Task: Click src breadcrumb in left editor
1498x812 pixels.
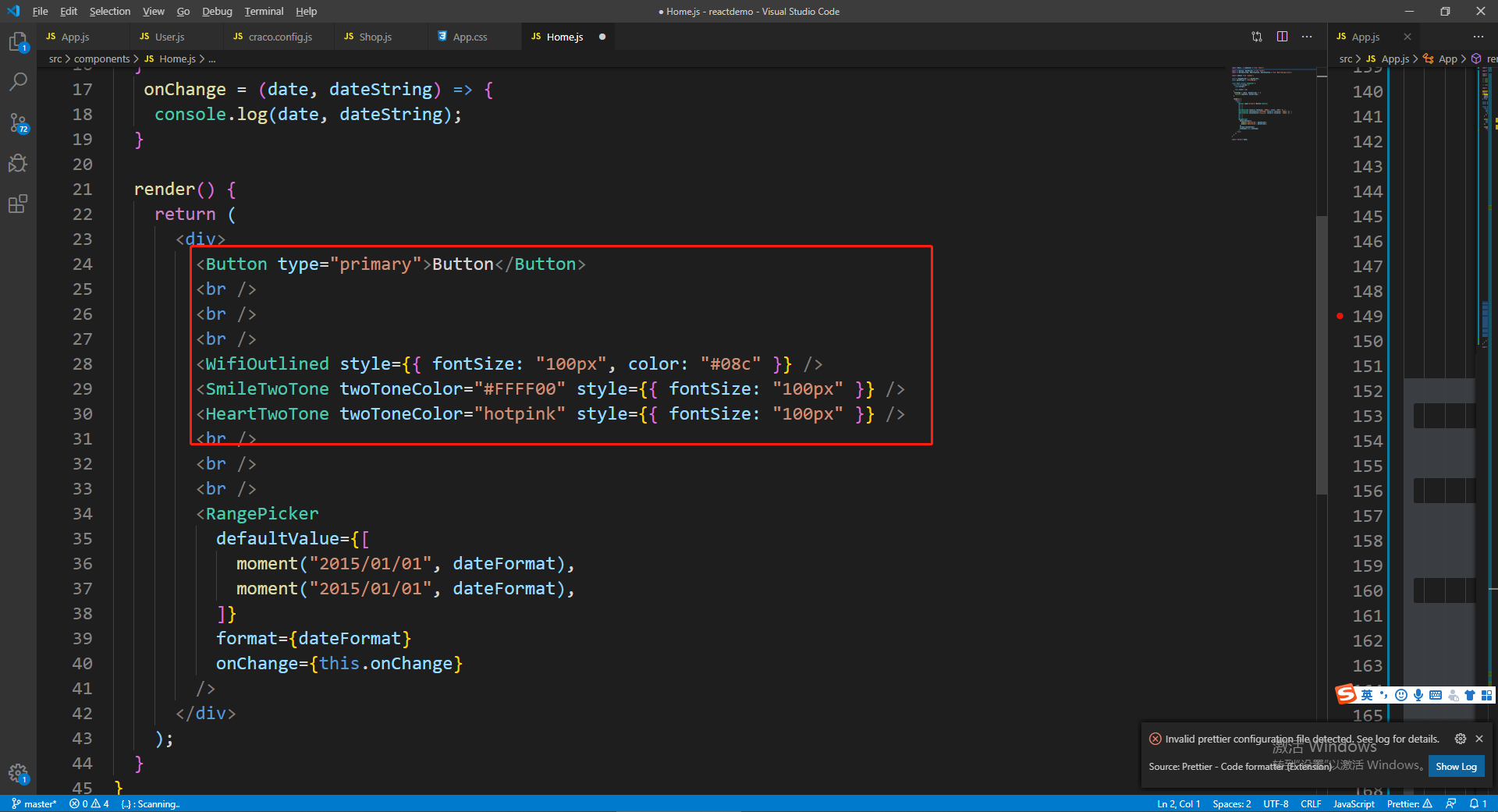Action: (x=55, y=59)
